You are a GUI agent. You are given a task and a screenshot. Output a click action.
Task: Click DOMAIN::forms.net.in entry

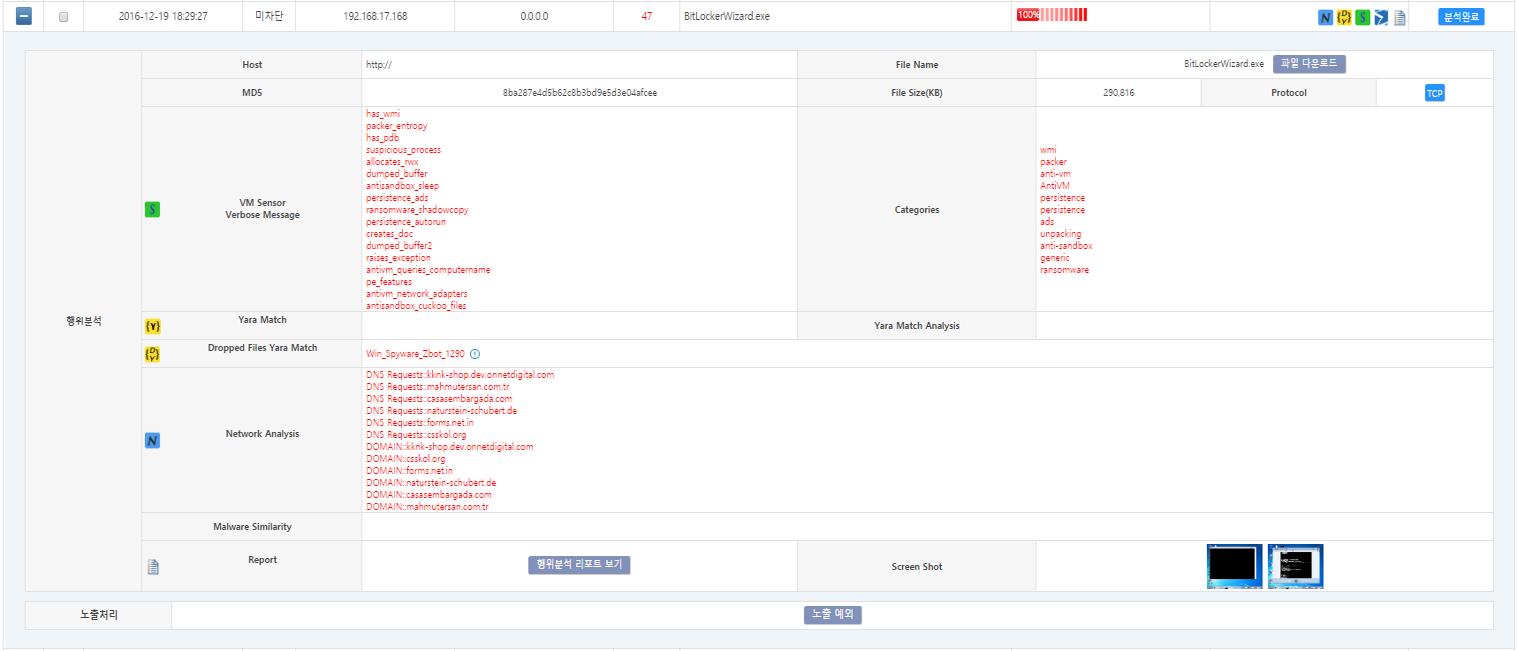(x=409, y=471)
